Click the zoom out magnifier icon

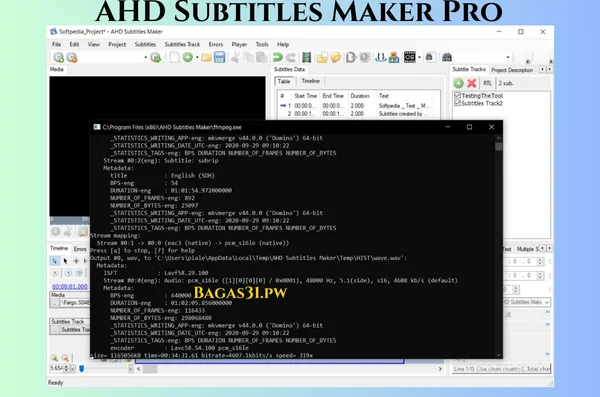pos(65,358)
